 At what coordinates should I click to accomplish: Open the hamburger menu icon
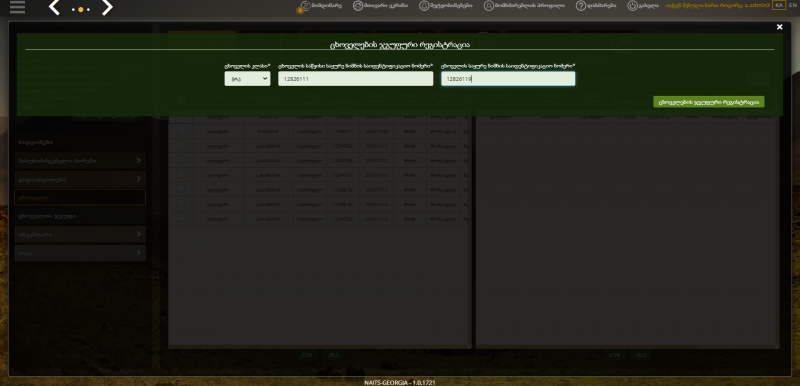click(17, 7)
